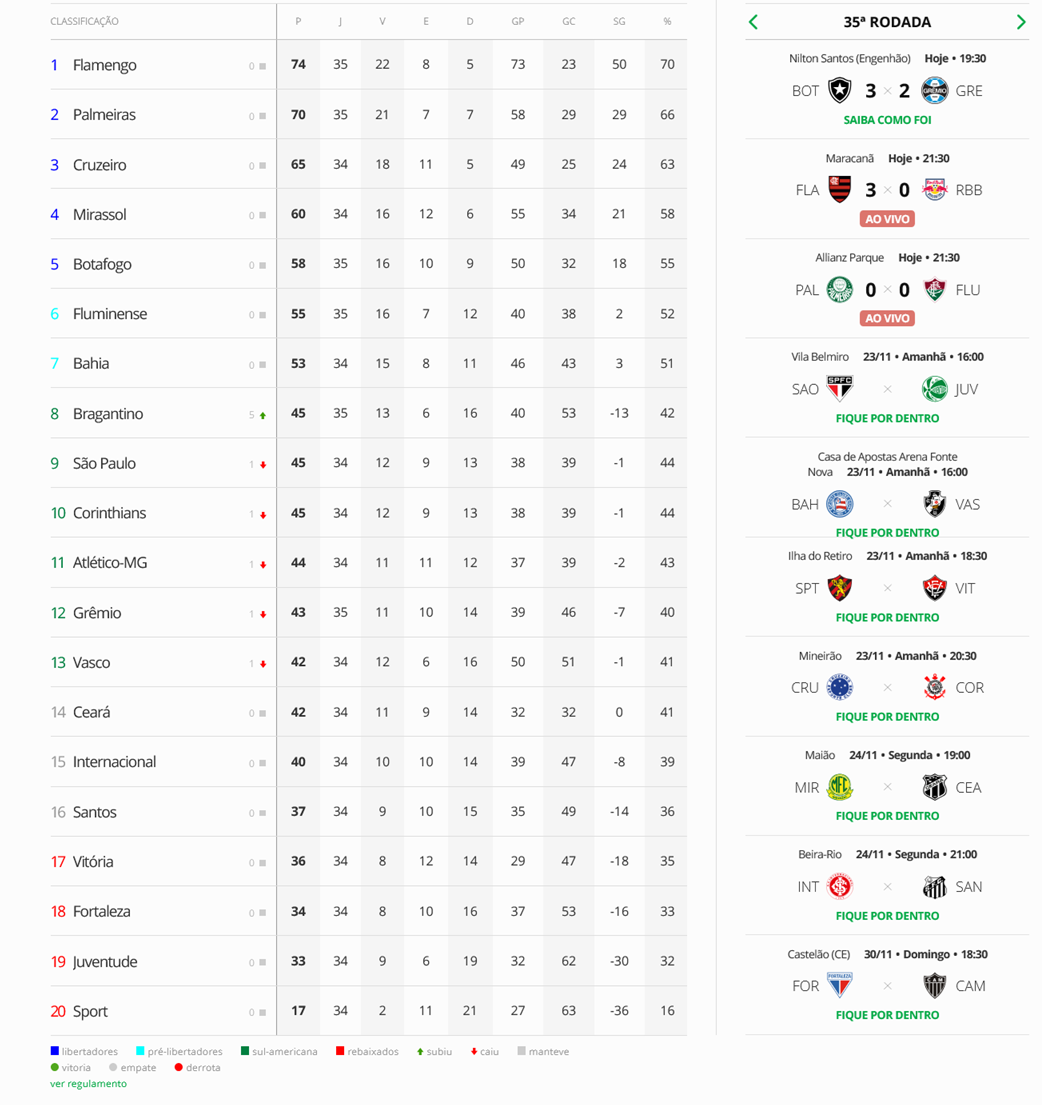Click the Fluminense crest beside FLU
Image resolution: width=1042 pixels, height=1105 pixels.
[x=934, y=290]
